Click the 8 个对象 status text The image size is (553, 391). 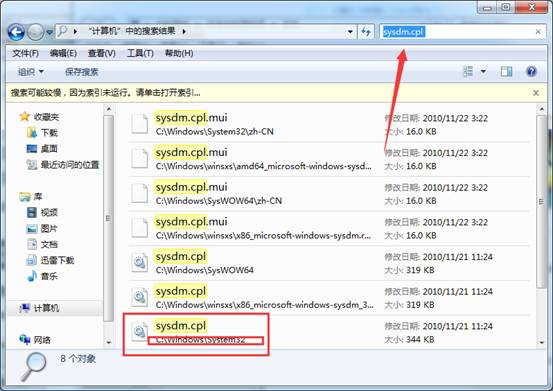(78, 359)
